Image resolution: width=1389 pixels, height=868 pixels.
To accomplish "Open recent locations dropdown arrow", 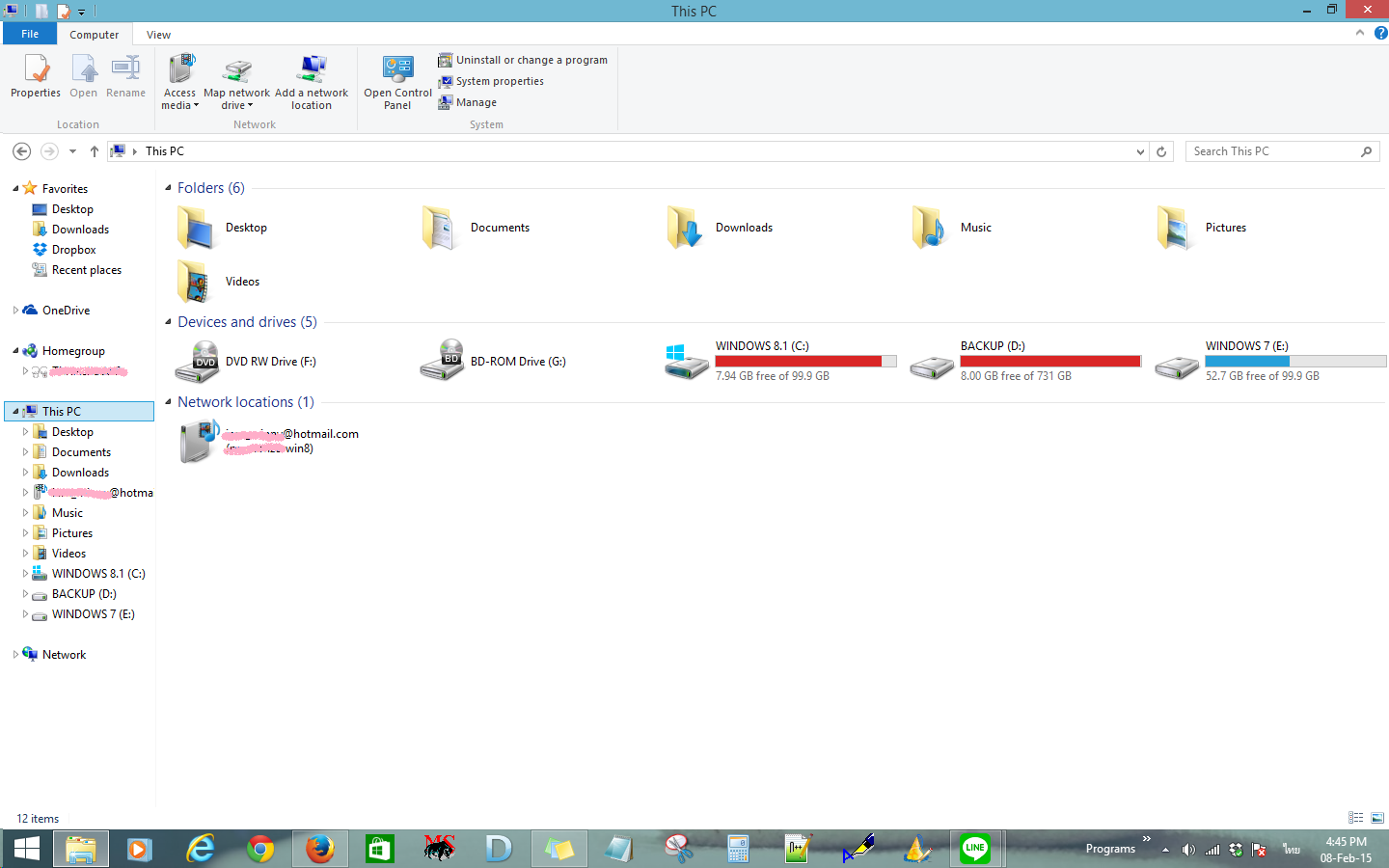I will (72, 151).
